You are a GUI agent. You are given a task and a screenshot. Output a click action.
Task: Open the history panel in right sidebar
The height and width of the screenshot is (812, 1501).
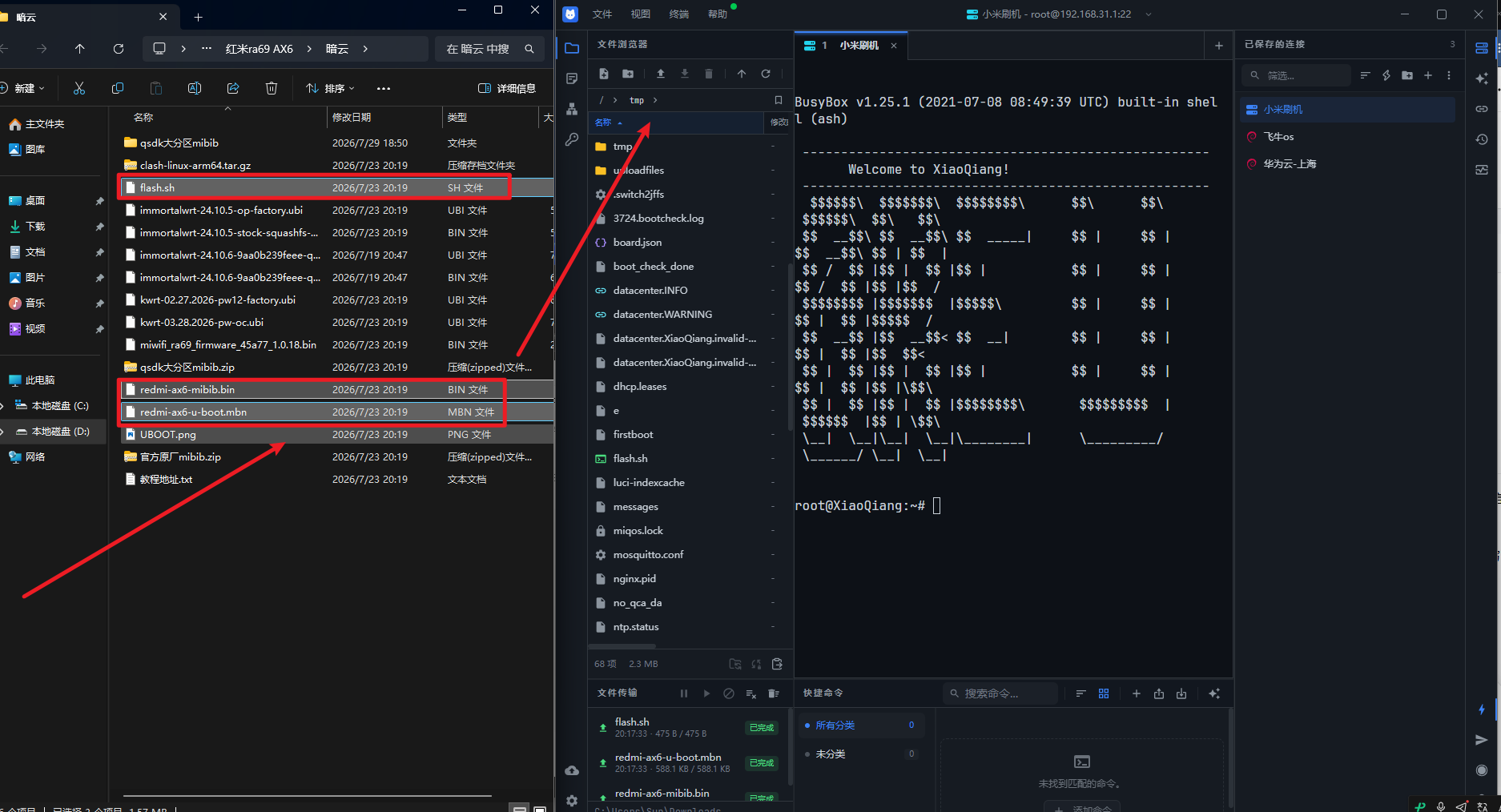coord(1482,139)
